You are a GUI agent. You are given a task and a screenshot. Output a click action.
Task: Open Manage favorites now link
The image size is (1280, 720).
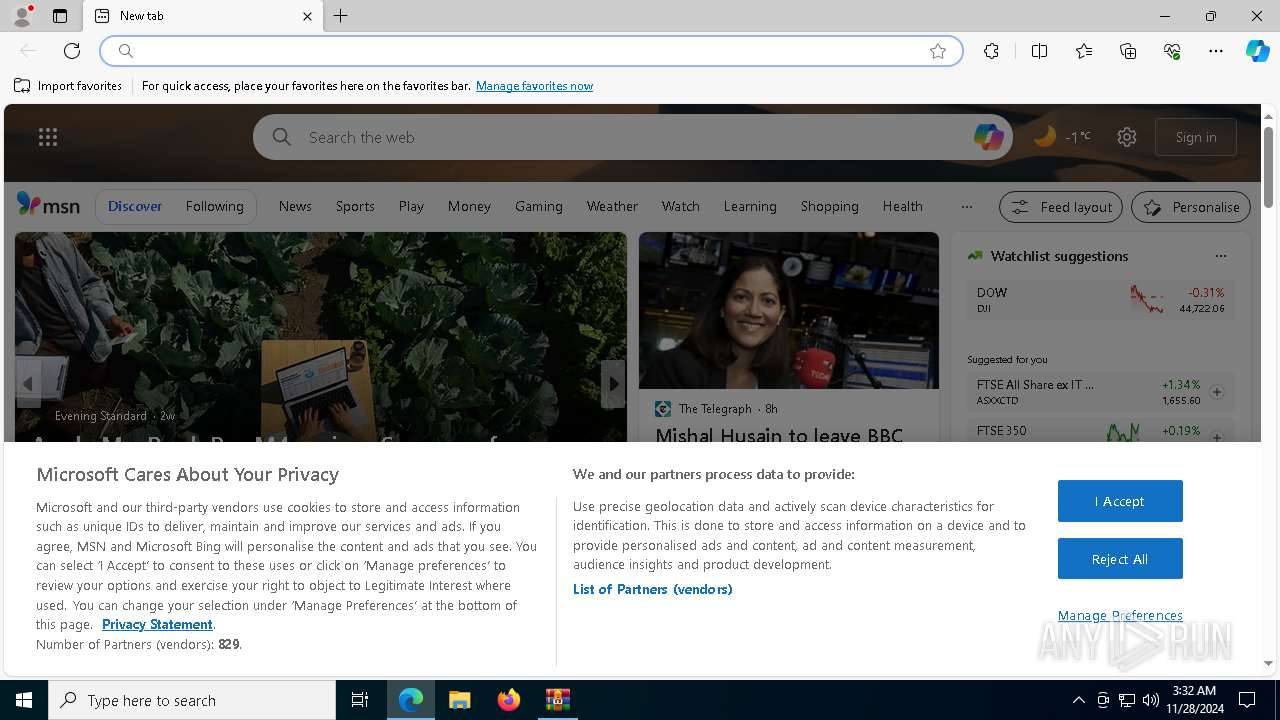[534, 86]
